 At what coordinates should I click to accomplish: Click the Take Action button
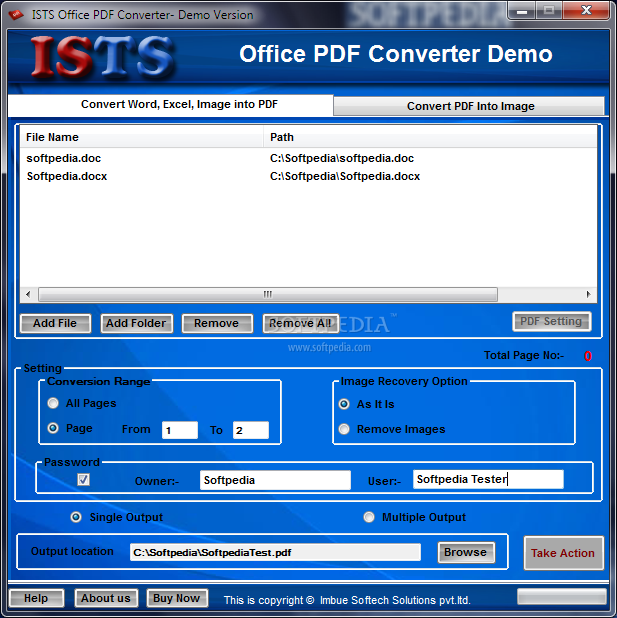coord(563,553)
